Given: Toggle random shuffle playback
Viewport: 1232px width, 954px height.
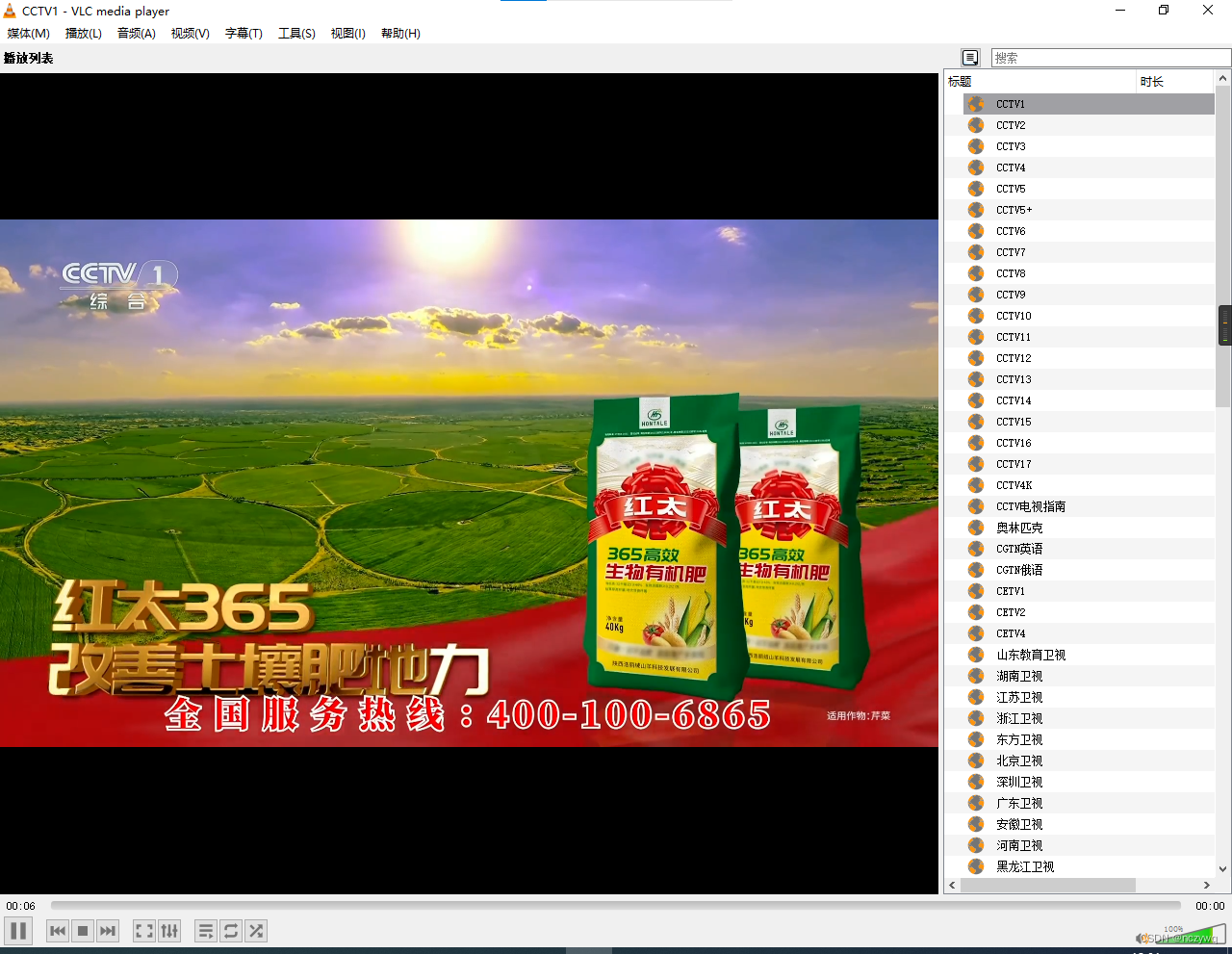Looking at the screenshot, I should (x=256, y=931).
